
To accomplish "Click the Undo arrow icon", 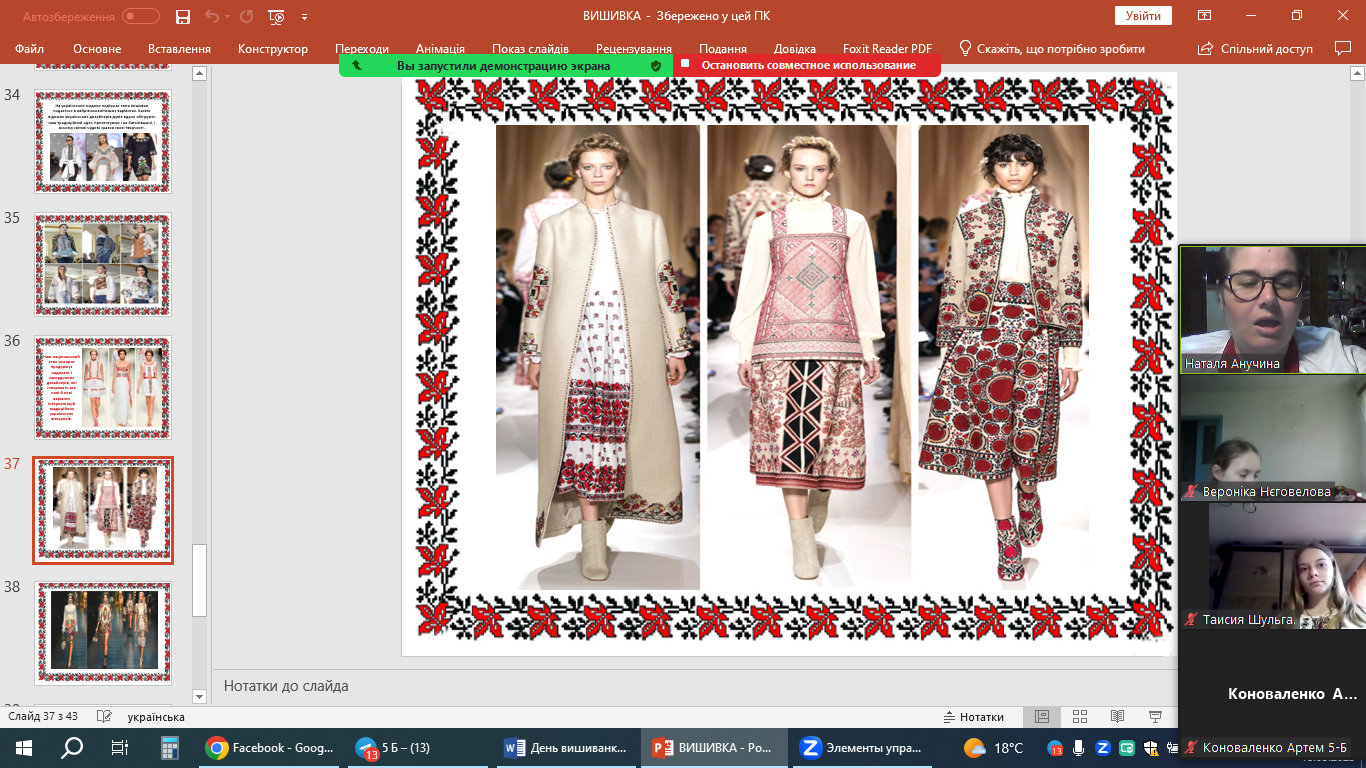I will coord(211,17).
